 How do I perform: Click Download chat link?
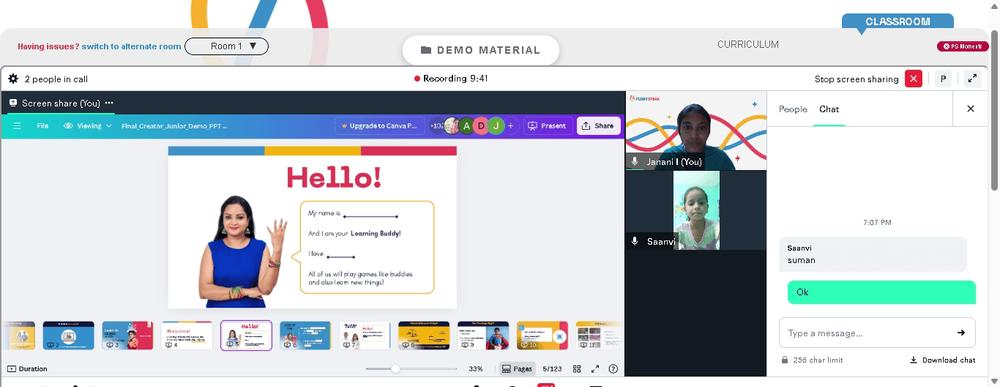943,360
